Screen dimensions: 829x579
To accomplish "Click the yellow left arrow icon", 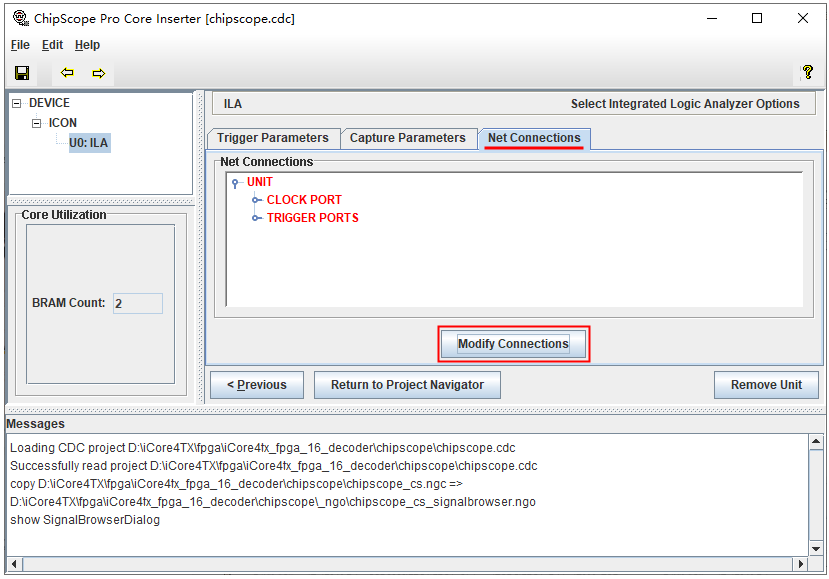I will coord(67,73).
